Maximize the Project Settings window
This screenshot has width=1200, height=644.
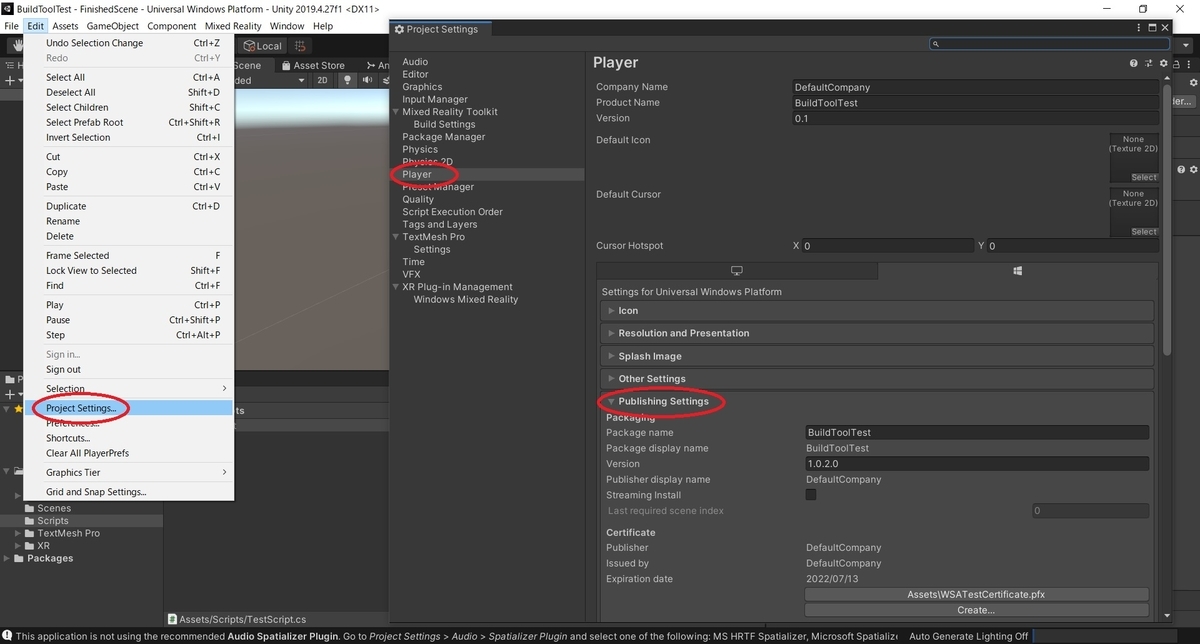click(1153, 29)
